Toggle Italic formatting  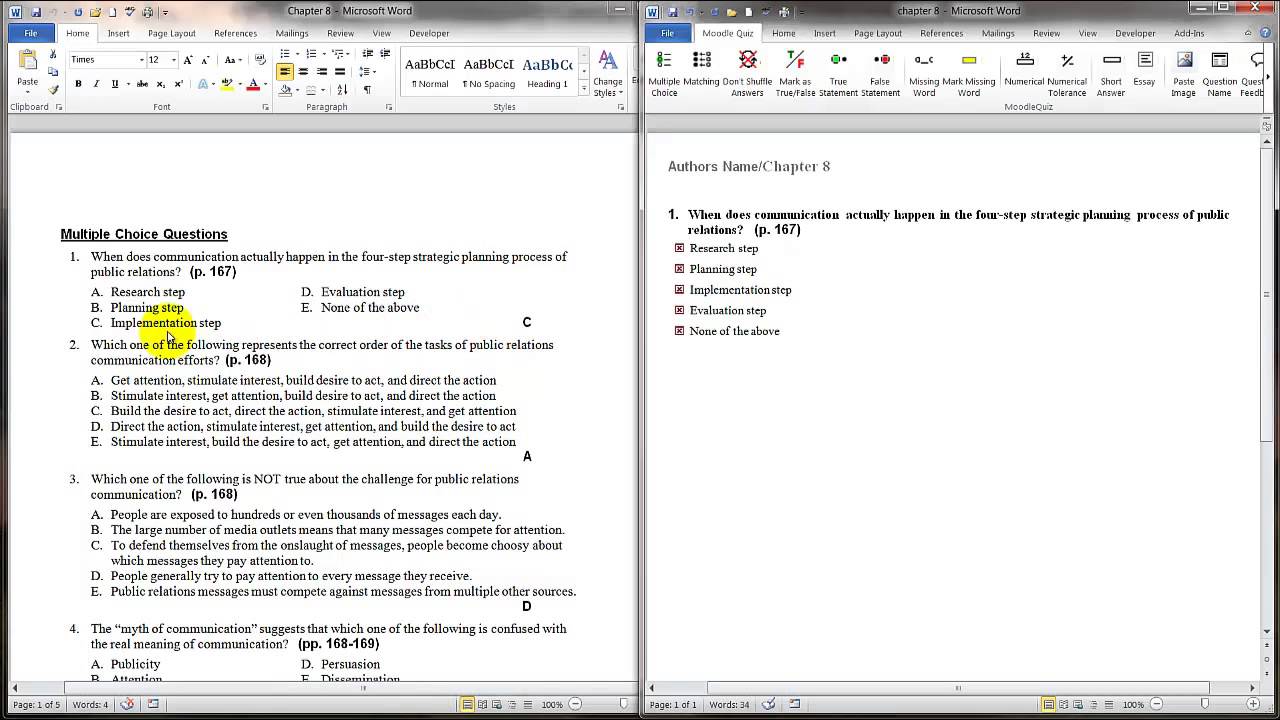point(96,84)
